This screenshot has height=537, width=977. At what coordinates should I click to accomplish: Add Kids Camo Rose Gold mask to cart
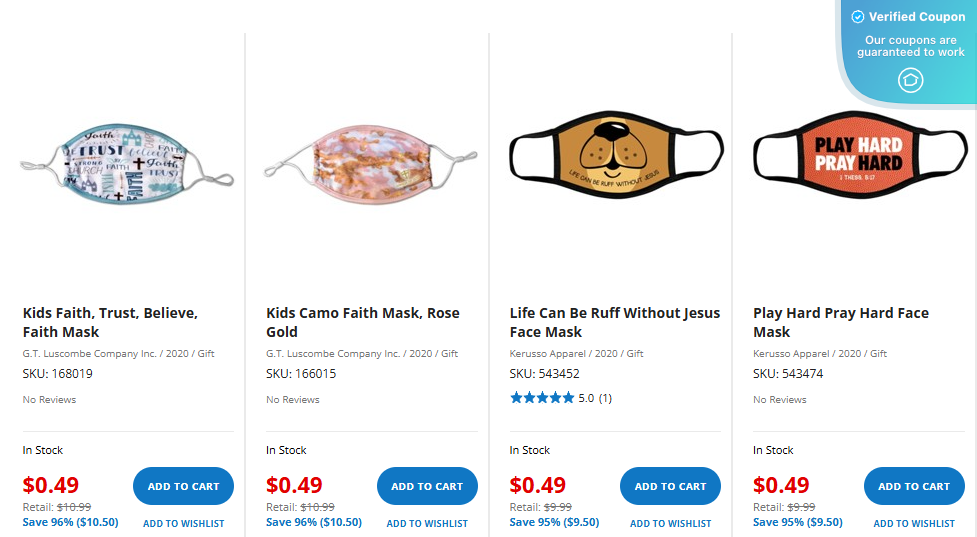427,486
